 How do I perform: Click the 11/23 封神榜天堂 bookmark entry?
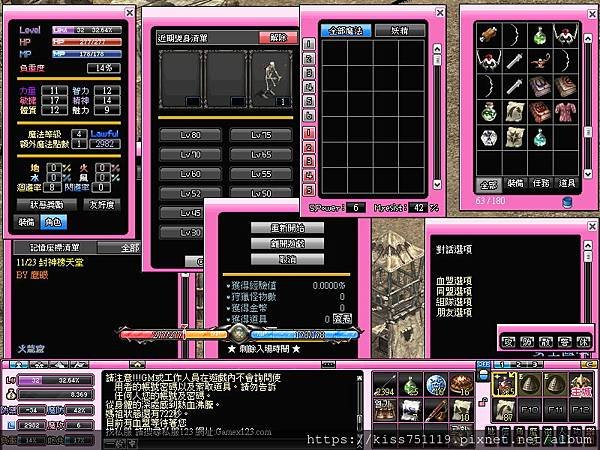click(50, 262)
